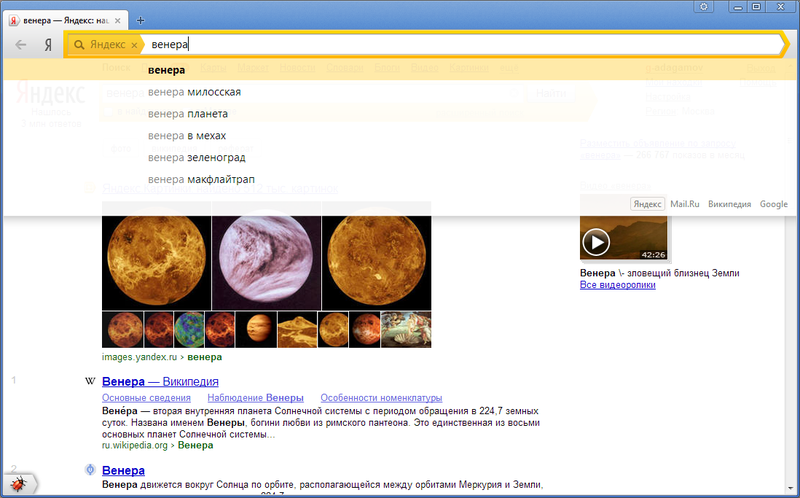Remove the Яндекс search chip with its x
The height and width of the screenshot is (498, 800).
pyautogui.click(x=134, y=45)
